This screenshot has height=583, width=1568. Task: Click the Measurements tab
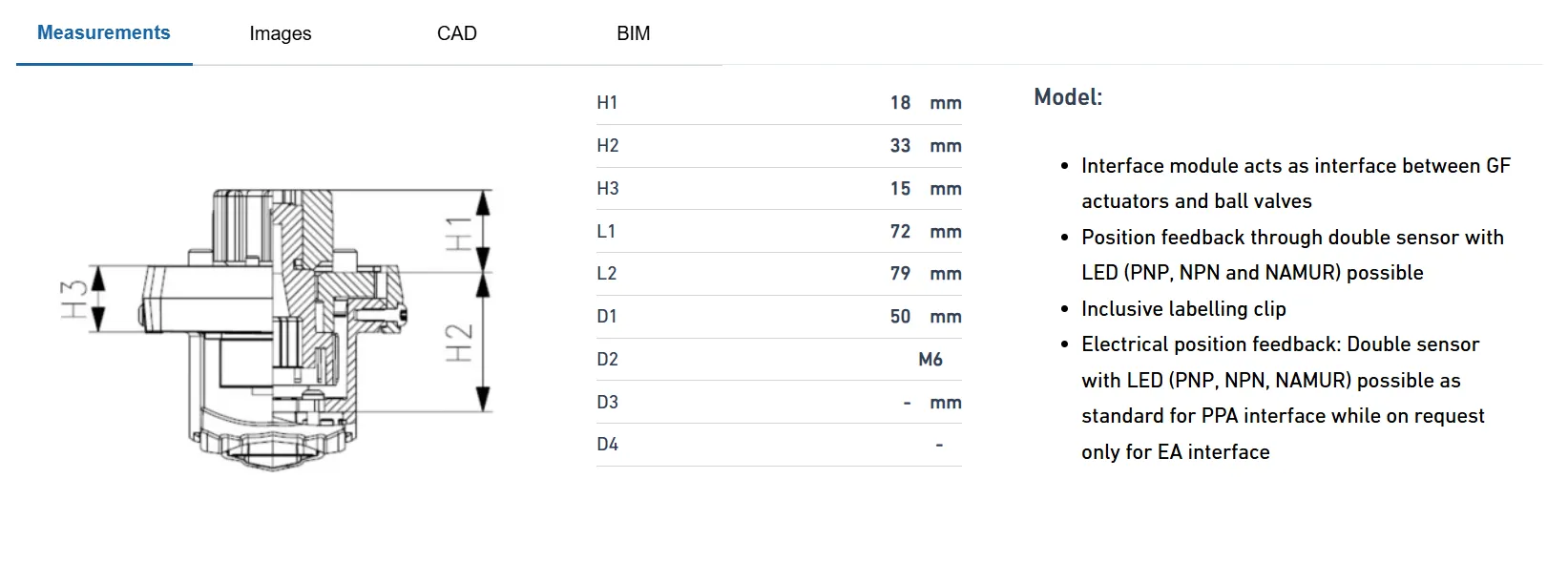(104, 33)
